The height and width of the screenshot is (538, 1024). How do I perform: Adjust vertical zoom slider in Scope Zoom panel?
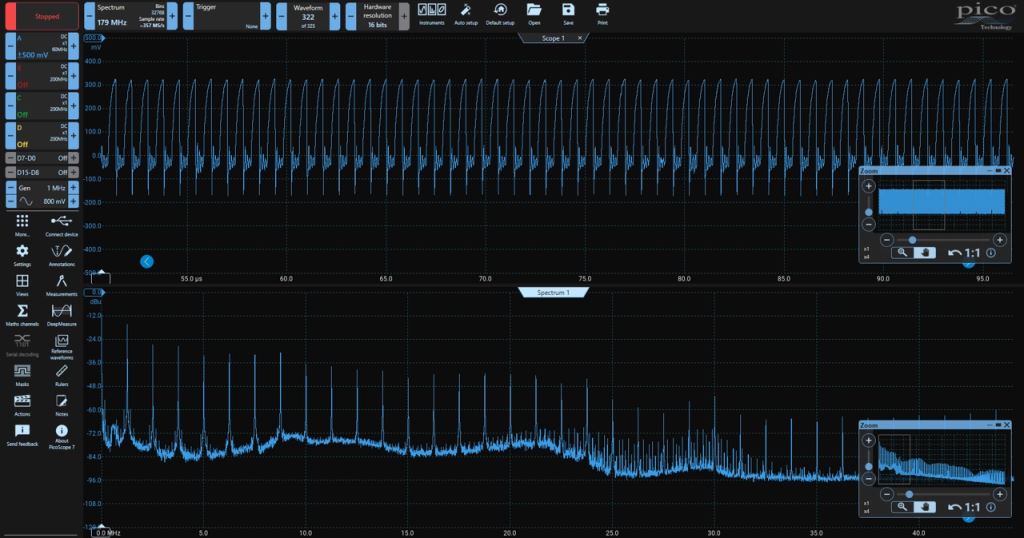869,212
